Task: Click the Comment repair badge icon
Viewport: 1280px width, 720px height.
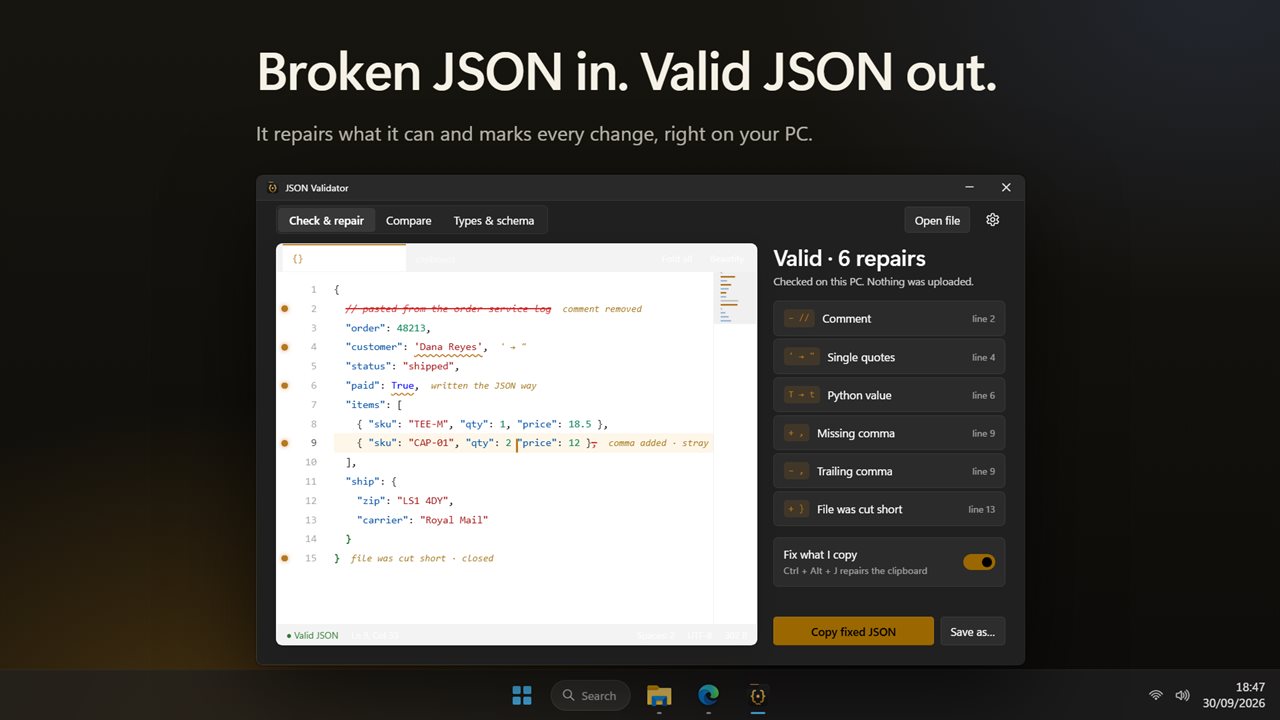Action: tap(799, 319)
